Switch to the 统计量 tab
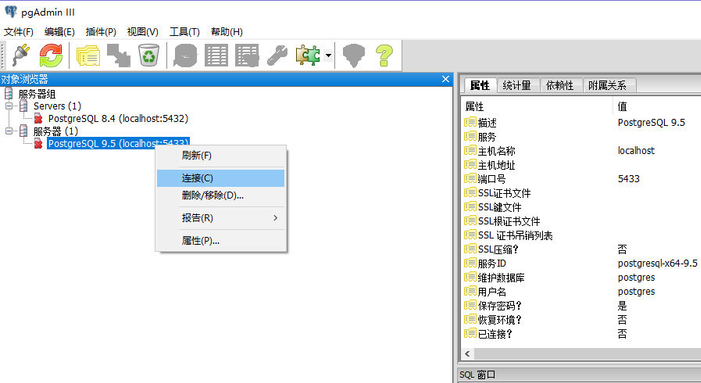The height and width of the screenshot is (383, 701). coord(517,85)
